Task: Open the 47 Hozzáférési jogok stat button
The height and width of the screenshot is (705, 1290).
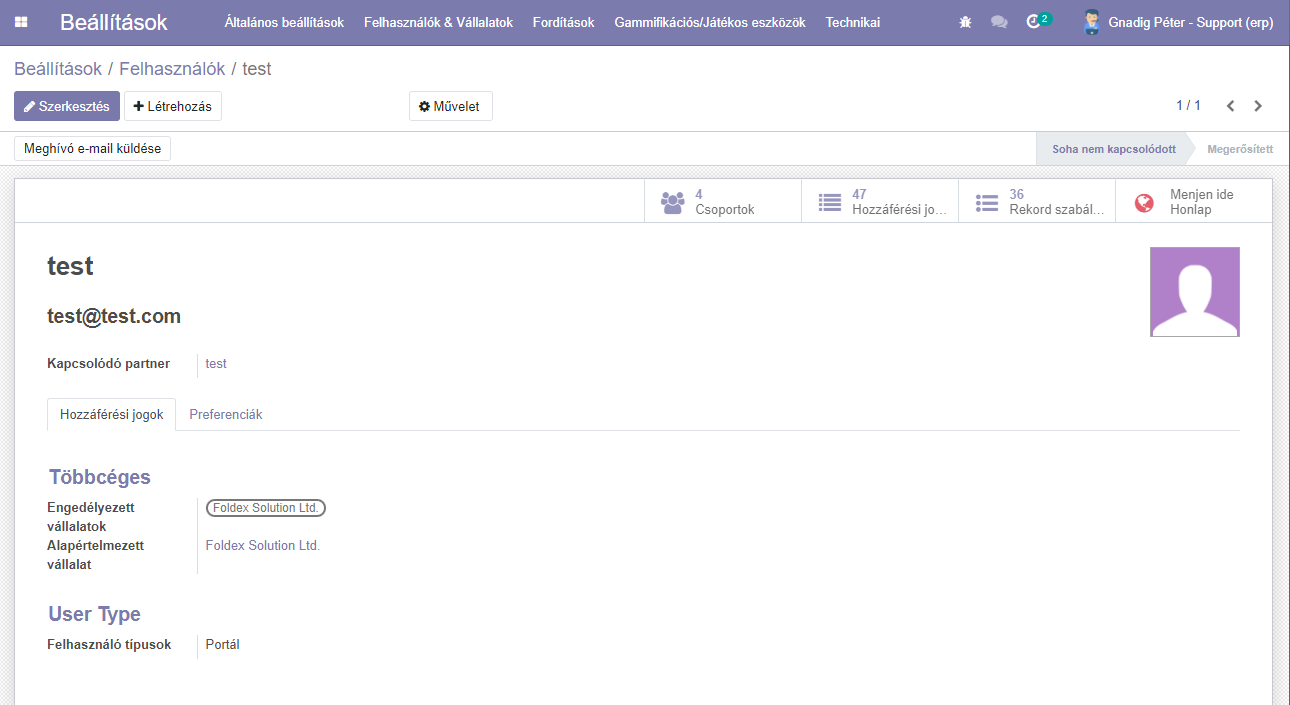Action: tap(880, 202)
